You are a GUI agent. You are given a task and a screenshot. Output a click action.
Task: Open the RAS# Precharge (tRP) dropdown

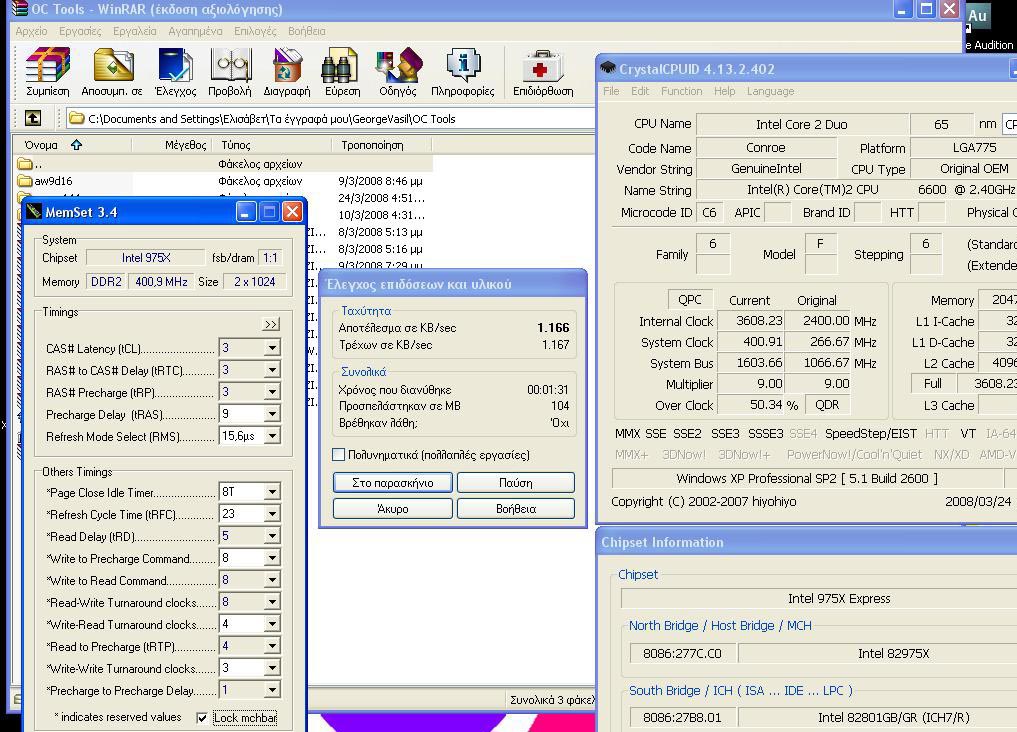pos(272,392)
